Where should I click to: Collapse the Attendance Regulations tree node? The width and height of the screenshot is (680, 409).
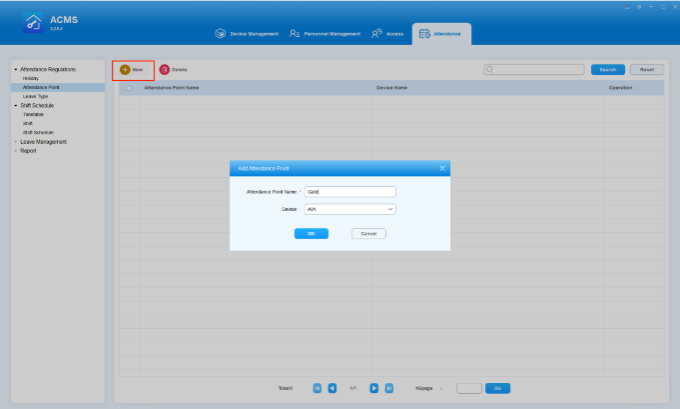point(15,69)
